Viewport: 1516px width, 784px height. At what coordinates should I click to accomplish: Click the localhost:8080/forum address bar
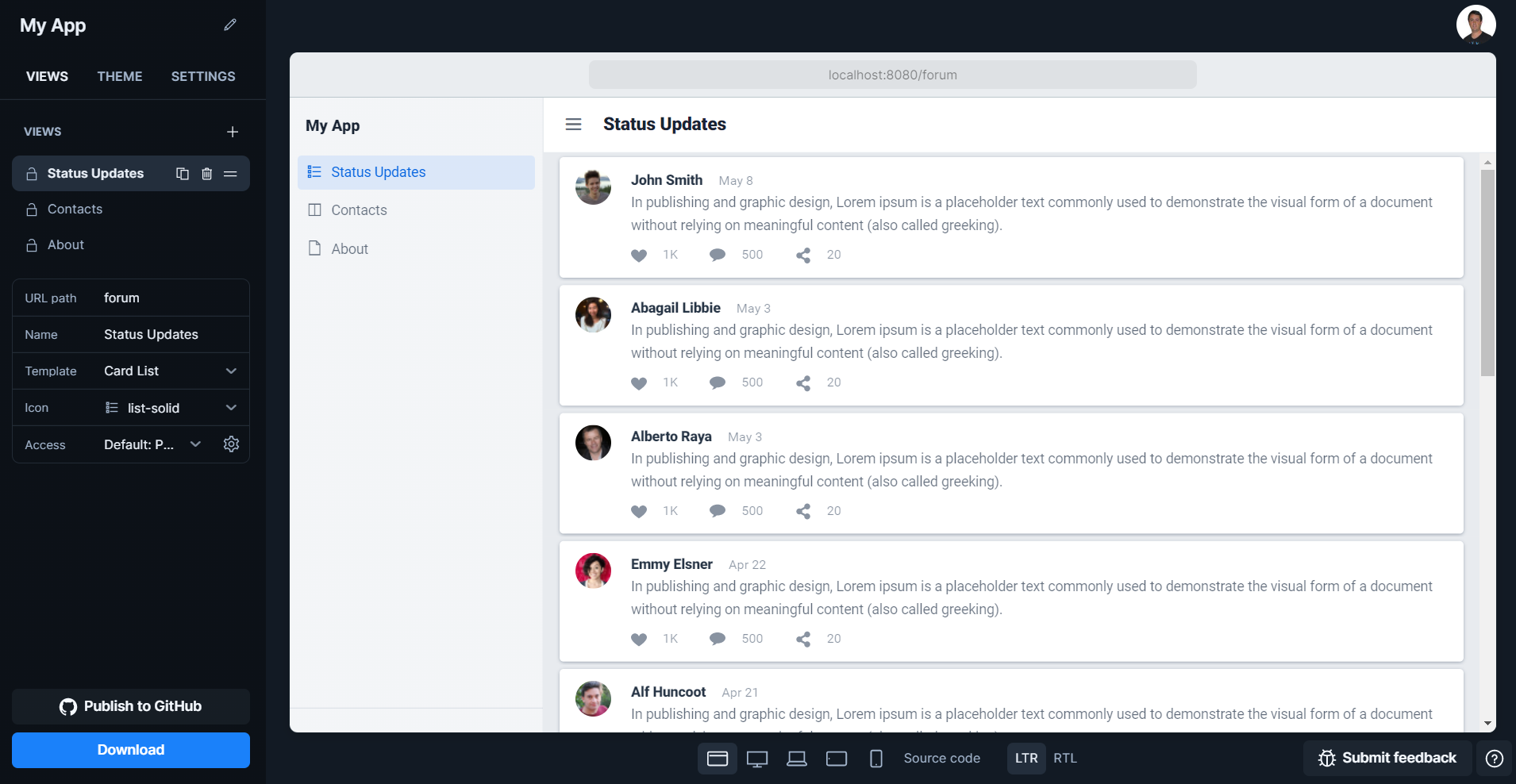coord(891,75)
